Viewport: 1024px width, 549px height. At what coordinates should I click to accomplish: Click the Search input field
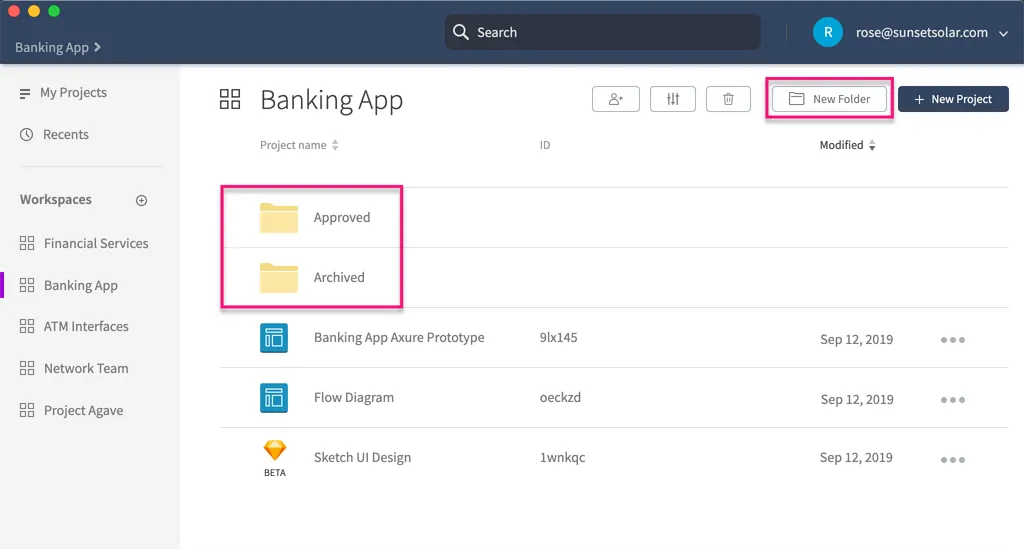(602, 32)
